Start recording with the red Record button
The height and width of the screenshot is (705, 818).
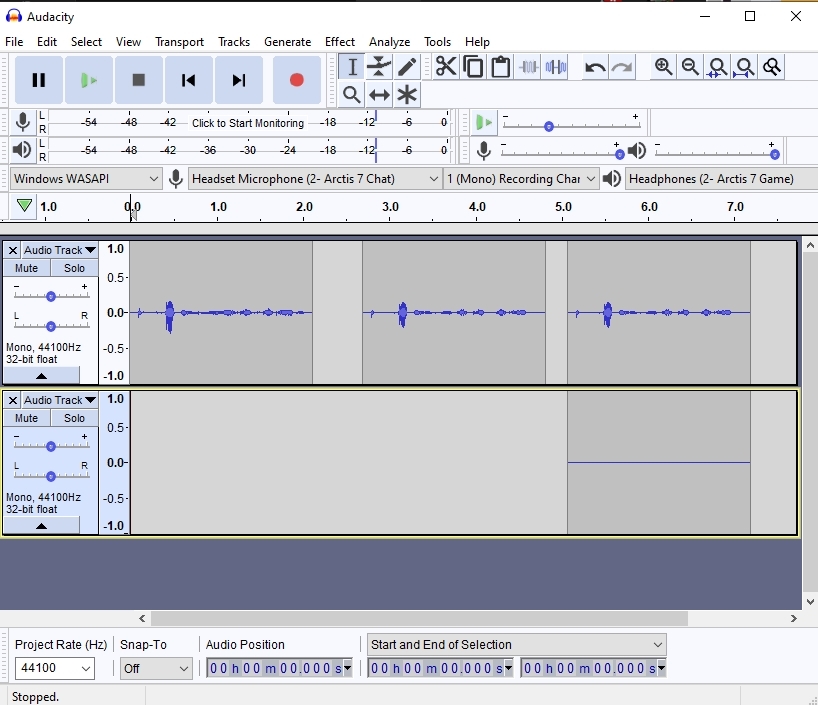point(296,80)
